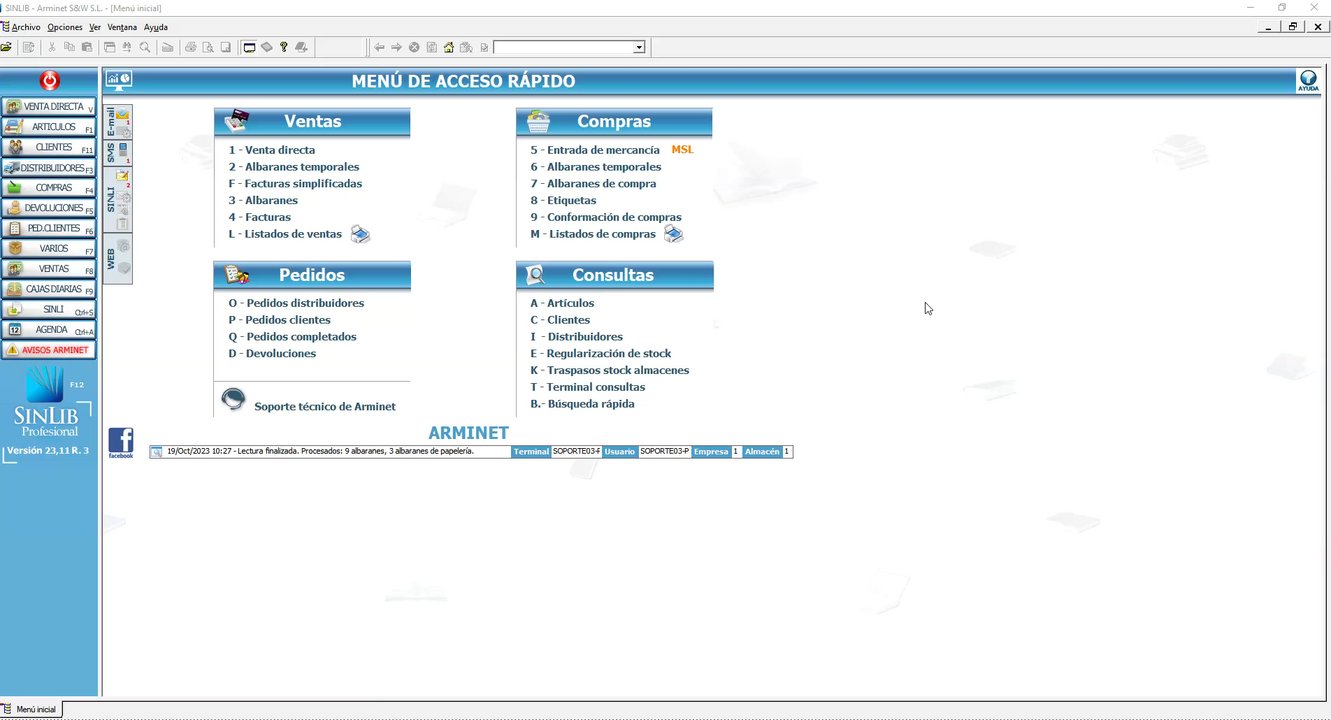This screenshot has width=1331, height=720.
Task: Click the copy toolbar icon
Action: tap(69, 47)
